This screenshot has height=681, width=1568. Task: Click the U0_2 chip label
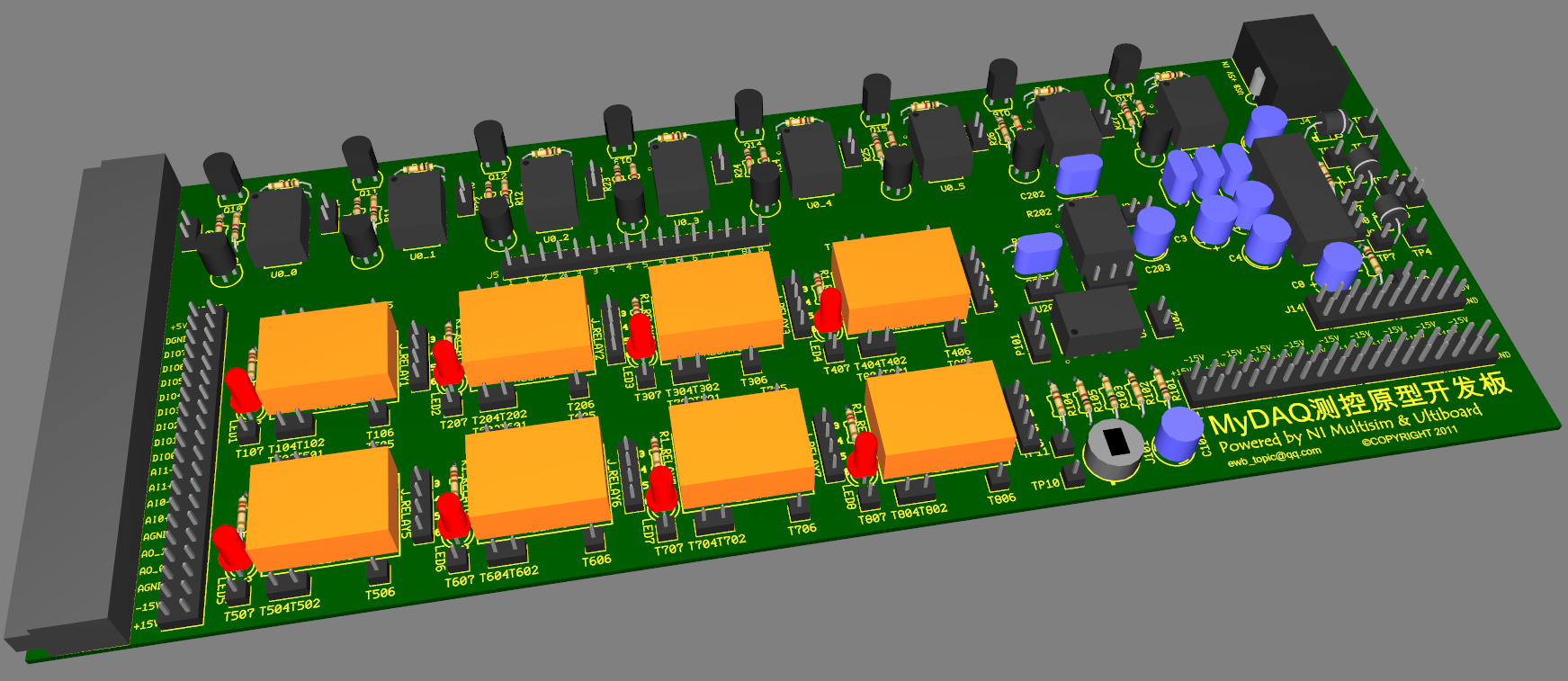(556, 238)
